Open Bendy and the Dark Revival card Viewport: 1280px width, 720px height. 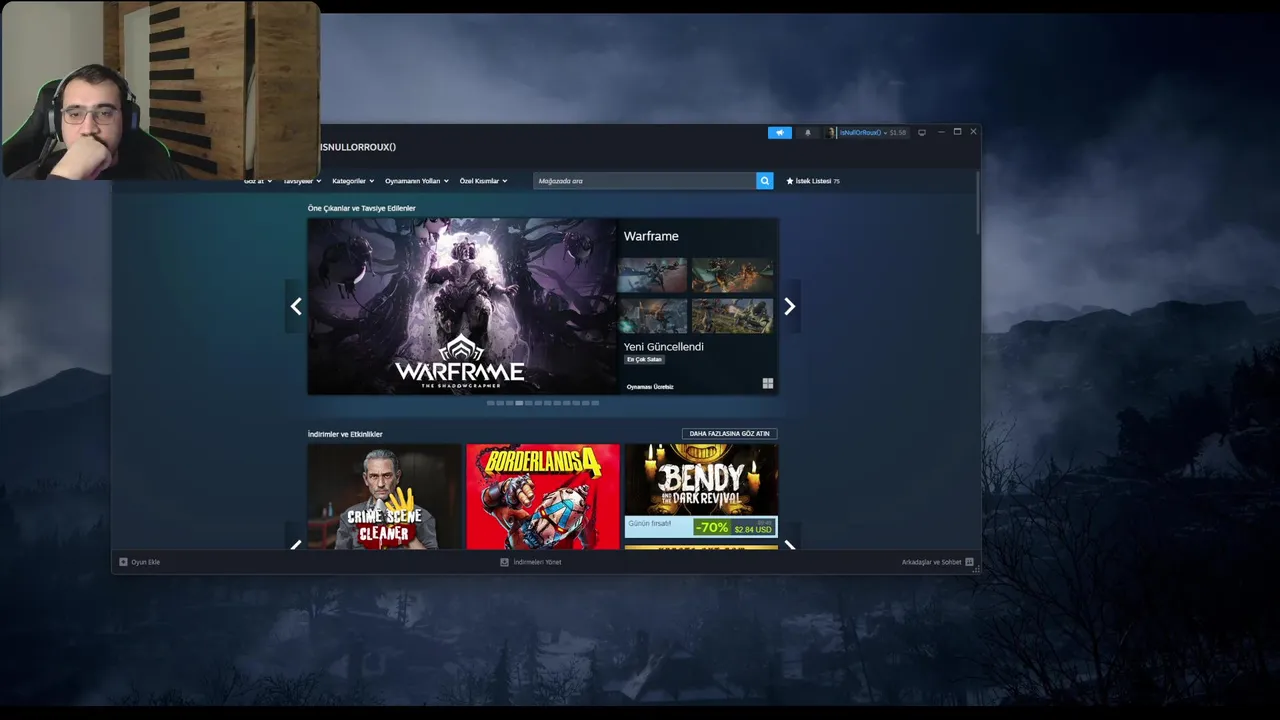coord(701,491)
